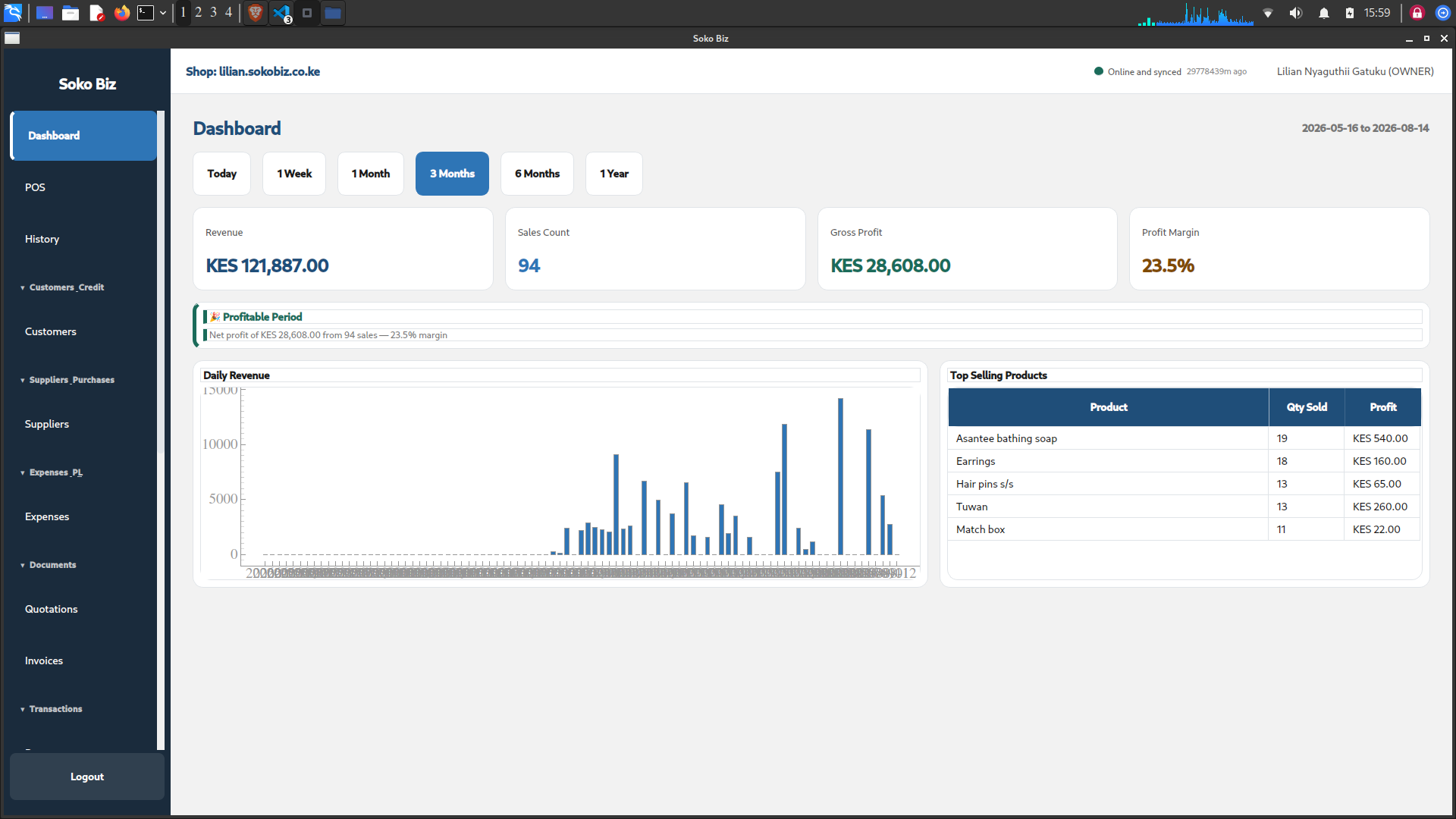Open History in the sidebar
The height and width of the screenshot is (819, 1456).
click(x=83, y=239)
